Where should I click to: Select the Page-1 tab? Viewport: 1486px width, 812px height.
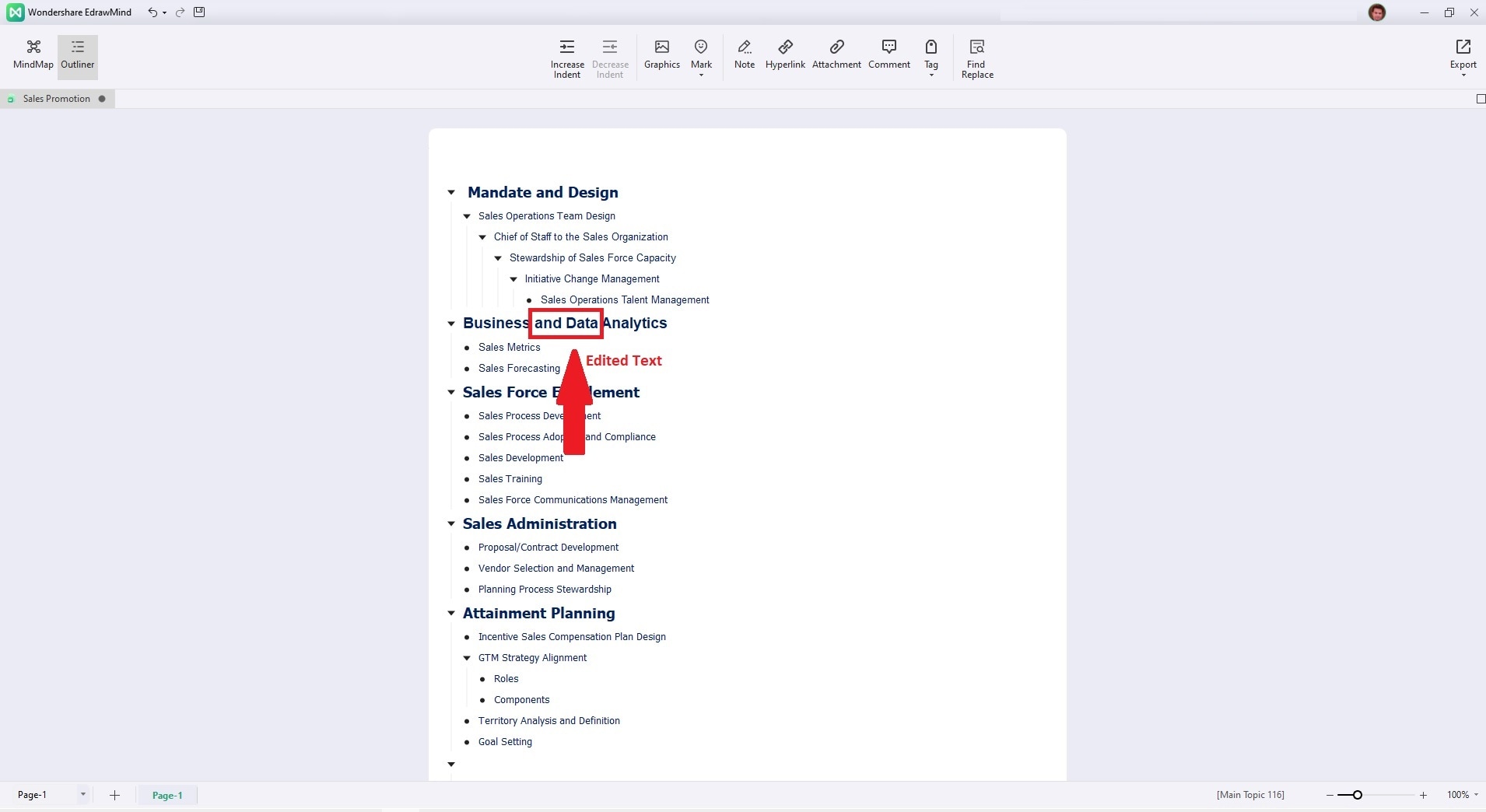click(167, 795)
